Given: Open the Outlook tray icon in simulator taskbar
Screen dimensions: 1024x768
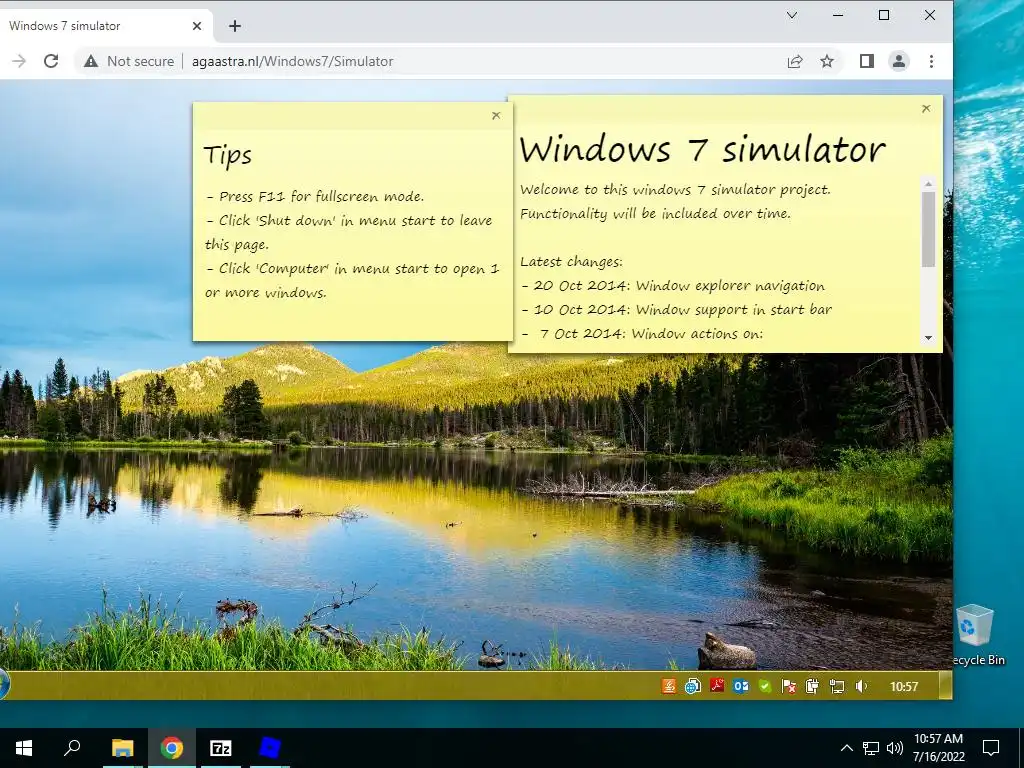Looking at the screenshot, I should (741, 686).
